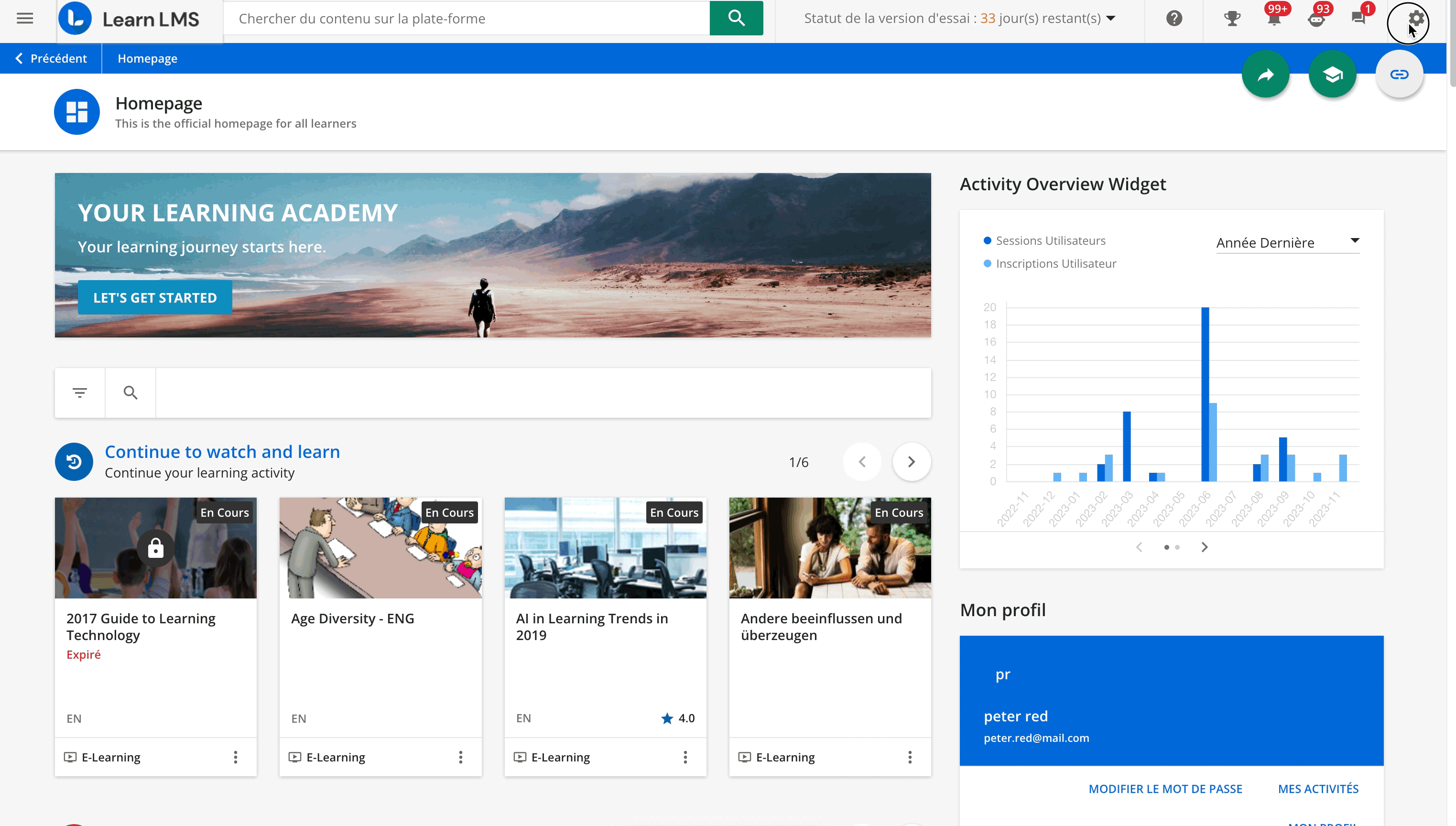Image resolution: width=1456 pixels, height=826 pixels.
Task: Open the filter icon in course toolbar
Action: [80, 392]
